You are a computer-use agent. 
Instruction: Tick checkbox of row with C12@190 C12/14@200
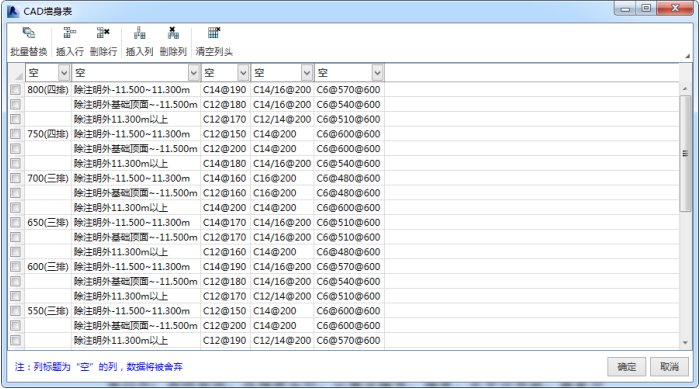tap(16, 340)
